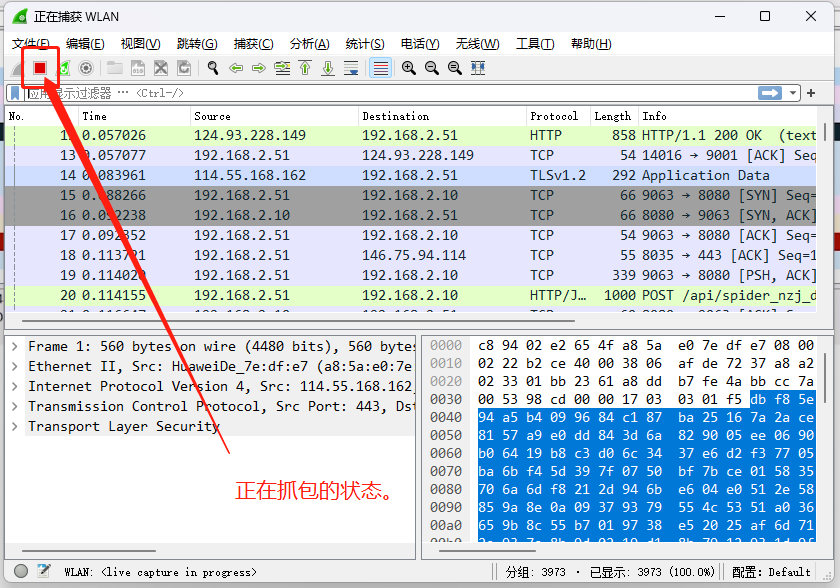
Task: Open the capture options gear icon
Action: tap(86, 68)
